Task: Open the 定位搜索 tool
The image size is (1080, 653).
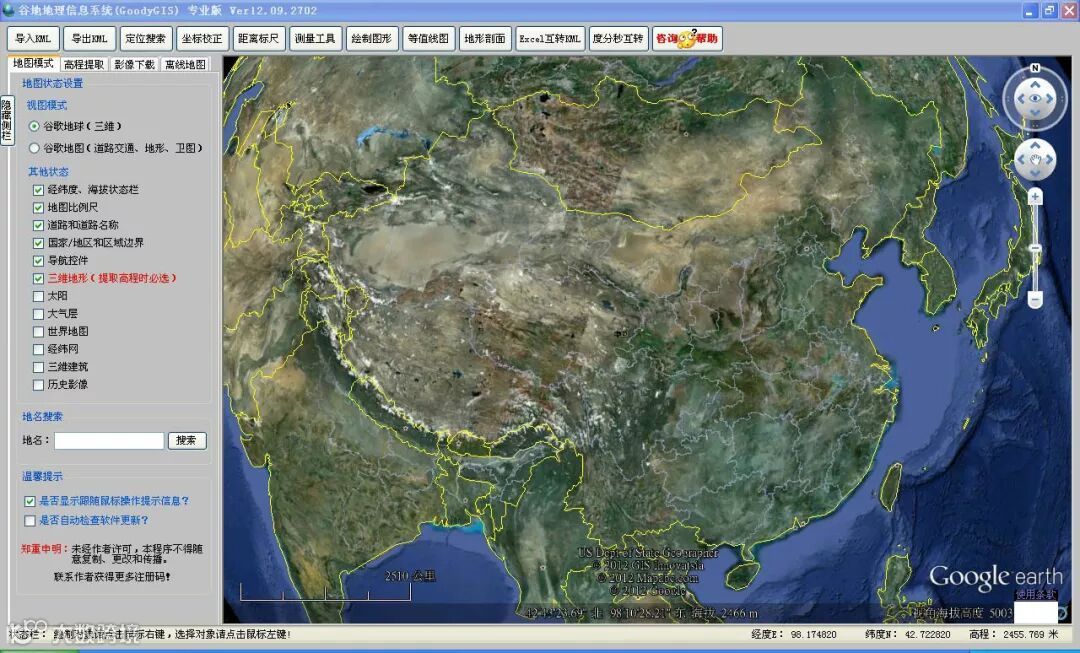Action: pyautogui.click(x=146, y=39)
